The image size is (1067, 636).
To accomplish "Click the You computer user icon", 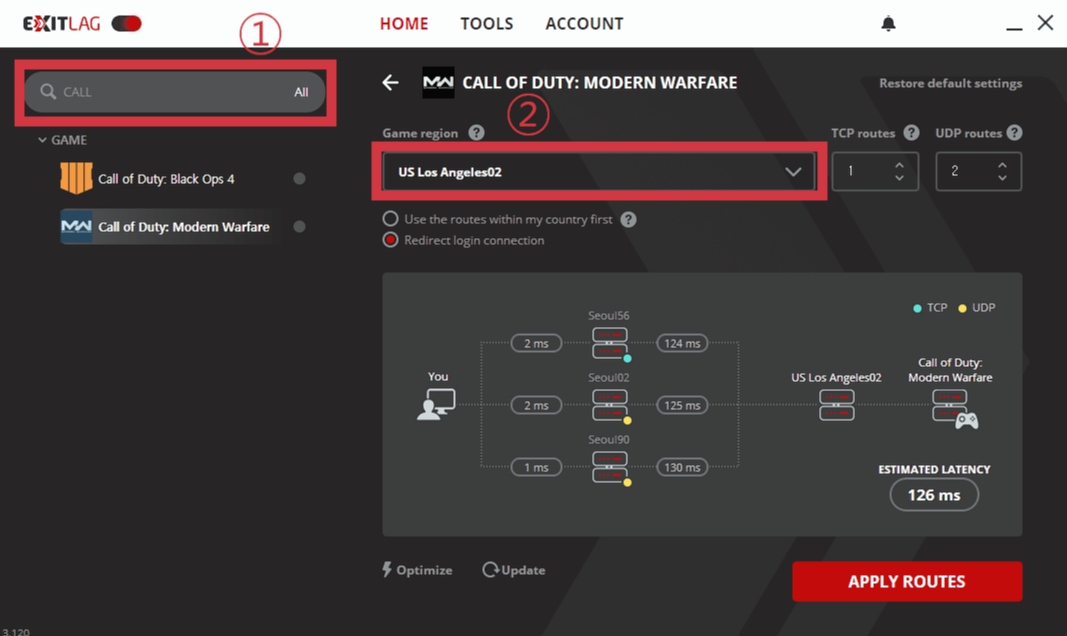I will pyautogui.click(x=436, y=404).
